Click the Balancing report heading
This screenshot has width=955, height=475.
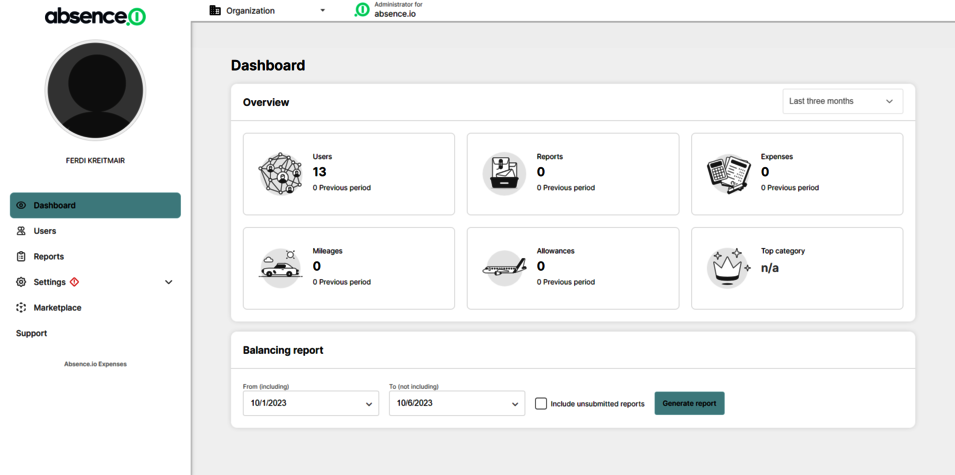(283, 350)
